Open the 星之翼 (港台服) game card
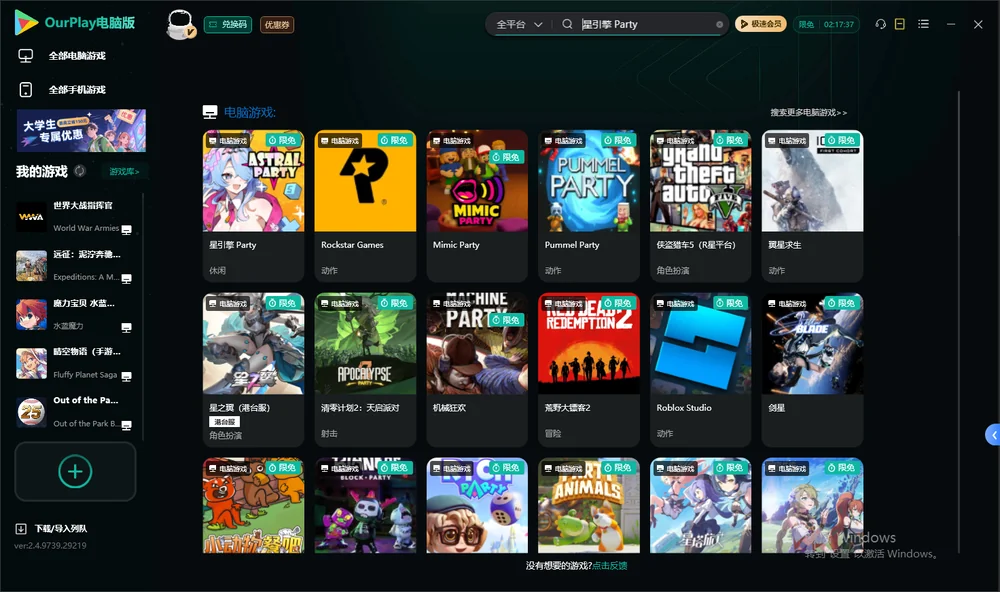This screenshot has width=1000, height=592. tap(253, 370)
